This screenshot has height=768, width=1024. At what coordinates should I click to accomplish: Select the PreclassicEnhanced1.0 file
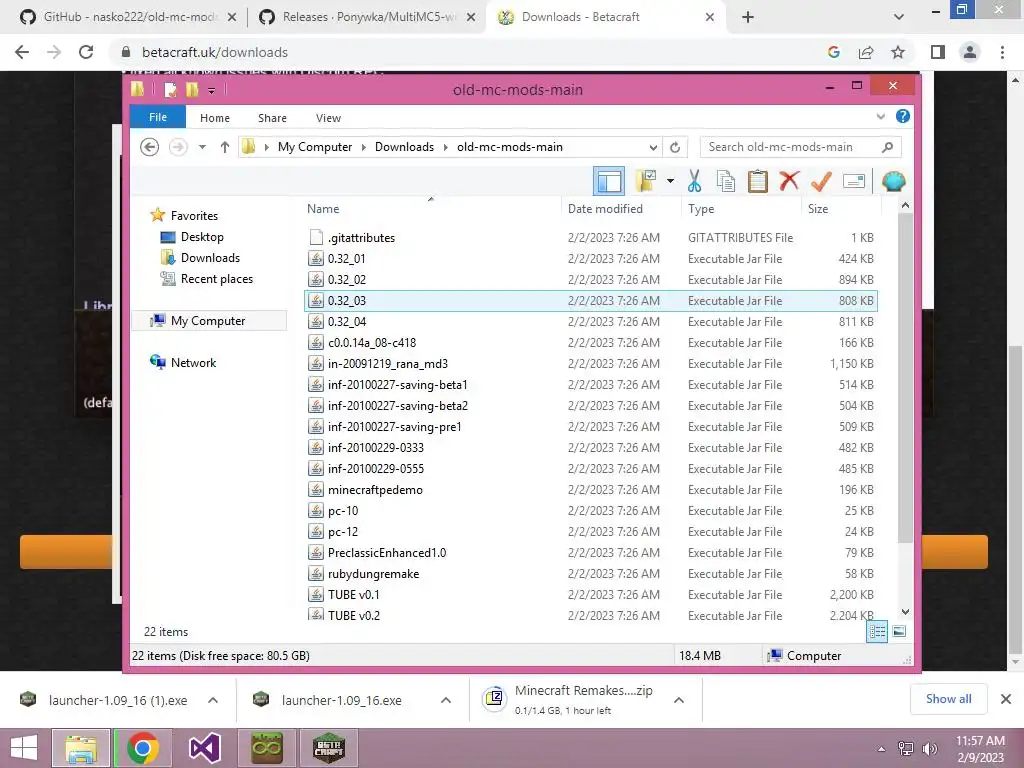point(591,552)
